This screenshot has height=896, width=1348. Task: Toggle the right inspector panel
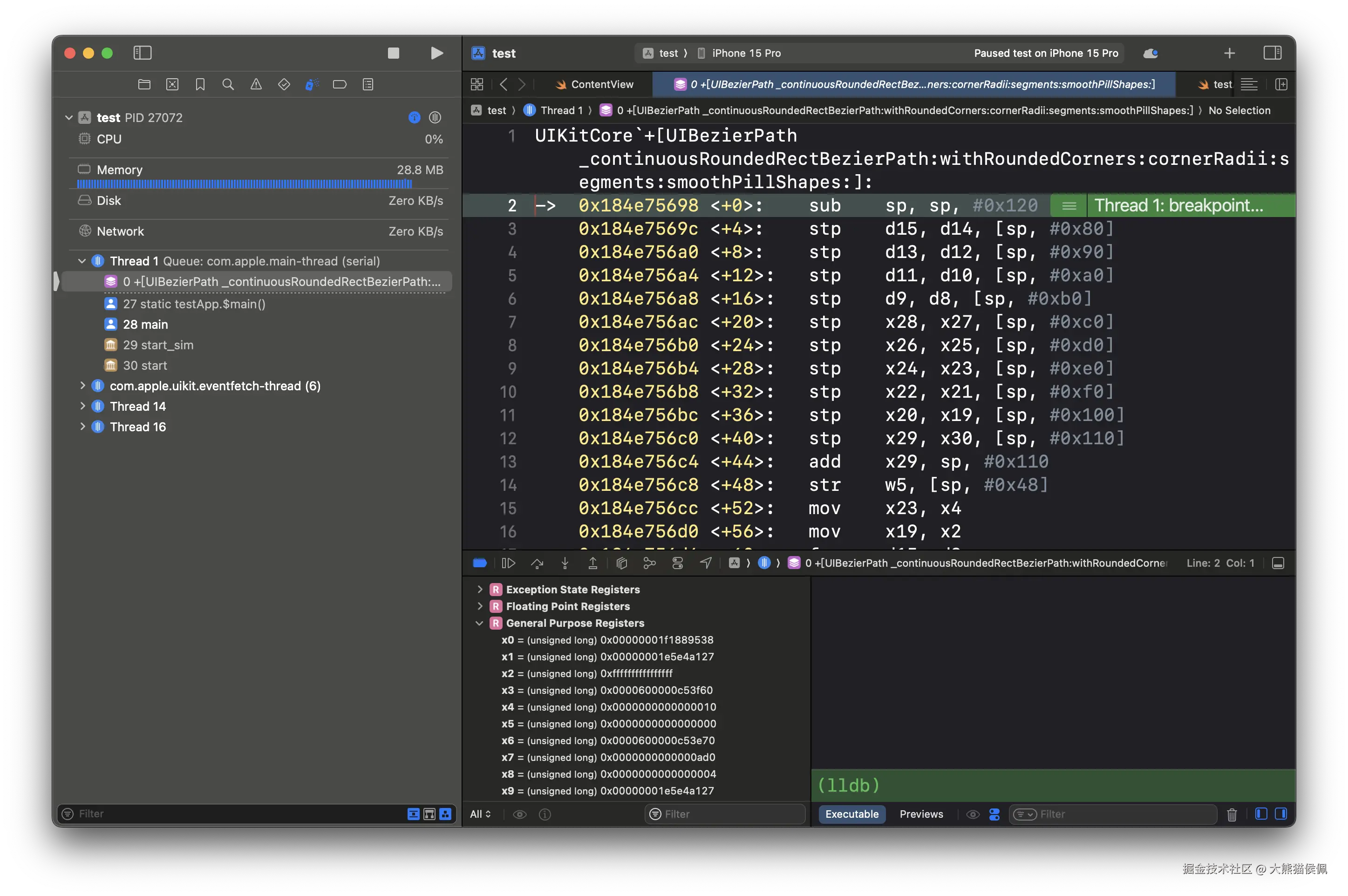(1272, 53)
